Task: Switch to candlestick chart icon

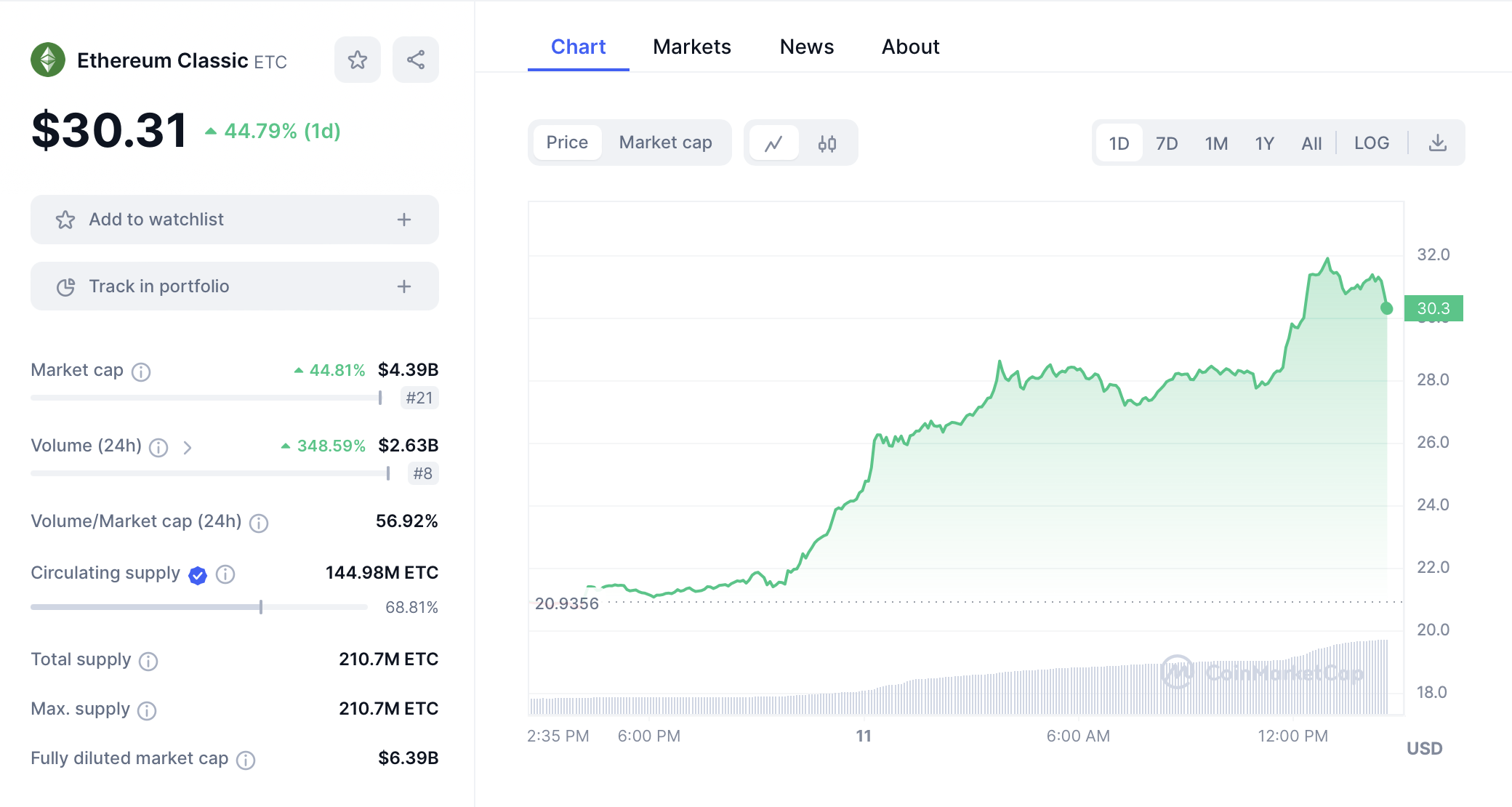Action: click(827, 143)
